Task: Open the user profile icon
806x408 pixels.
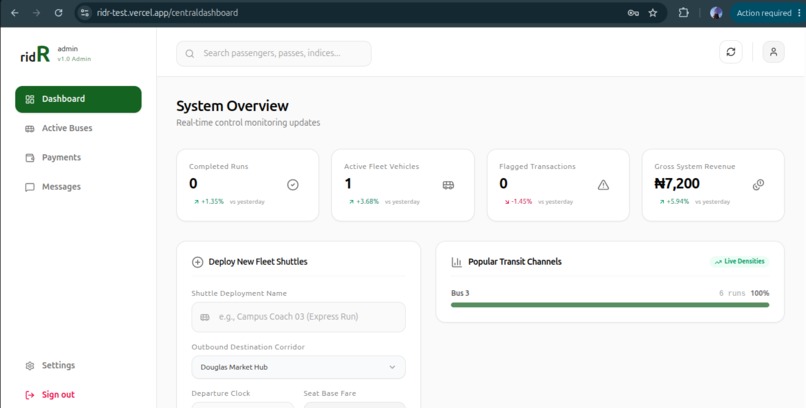Action: point(773,52)
